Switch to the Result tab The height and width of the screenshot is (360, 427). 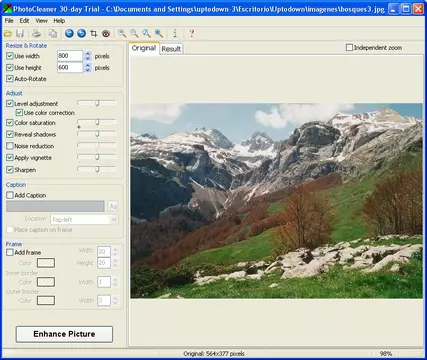point(171,49)
